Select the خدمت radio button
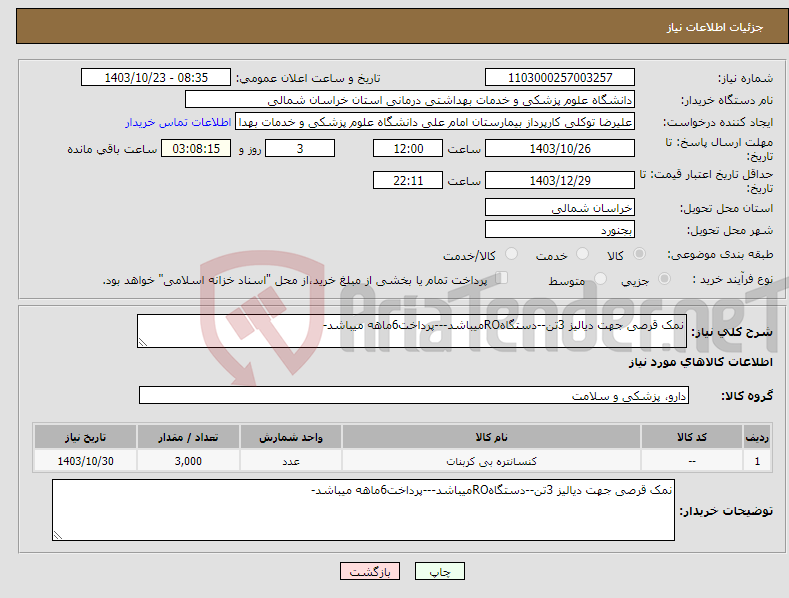 point(582,254)
